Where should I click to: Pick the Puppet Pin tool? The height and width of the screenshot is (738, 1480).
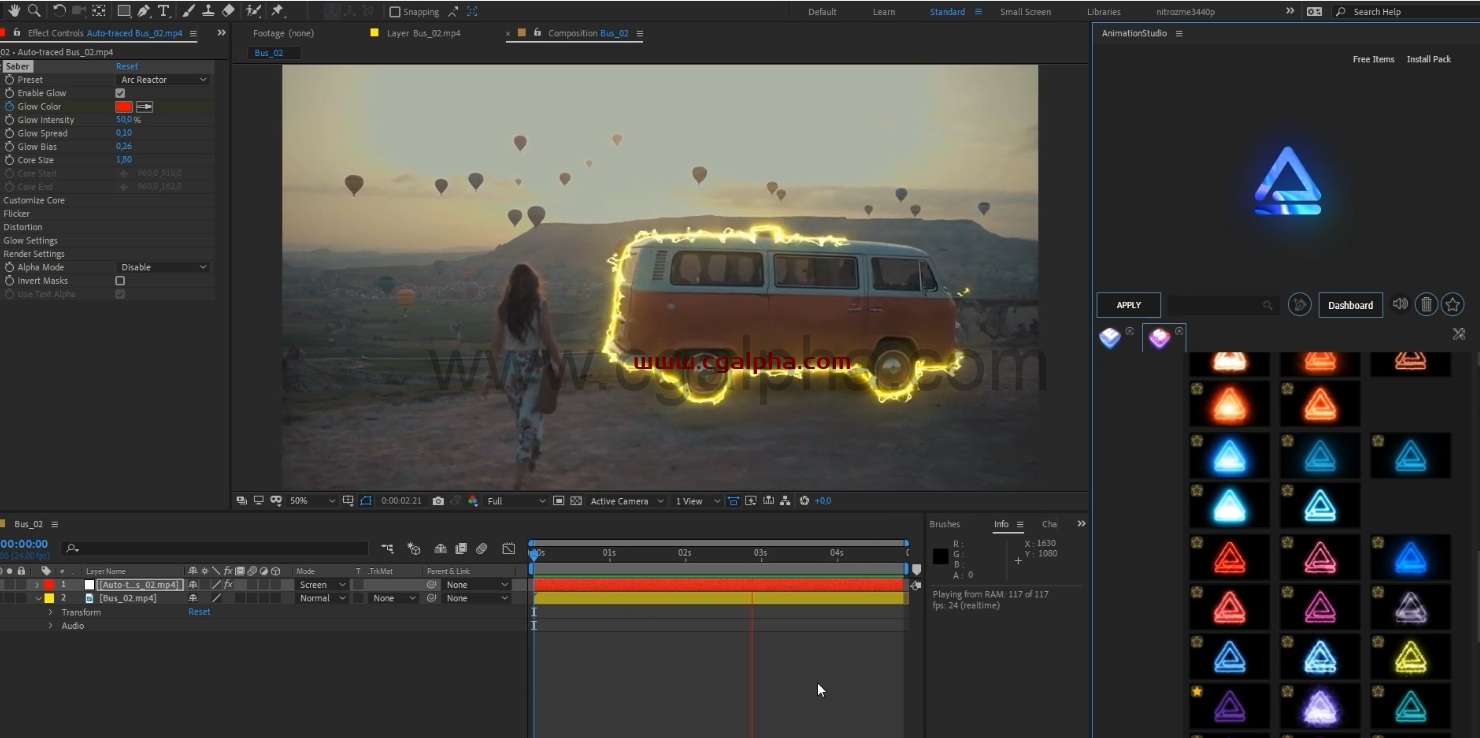point(277,11)
